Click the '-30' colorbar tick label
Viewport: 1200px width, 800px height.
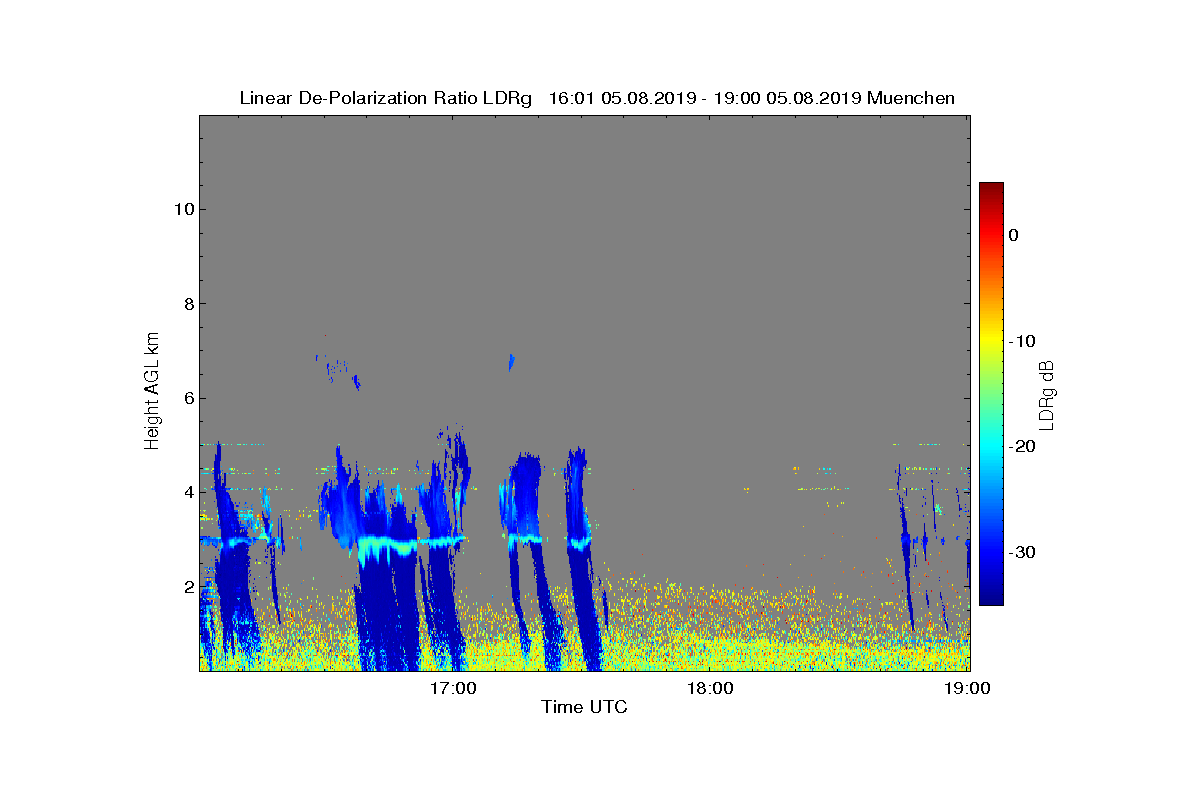[1021, 553]
